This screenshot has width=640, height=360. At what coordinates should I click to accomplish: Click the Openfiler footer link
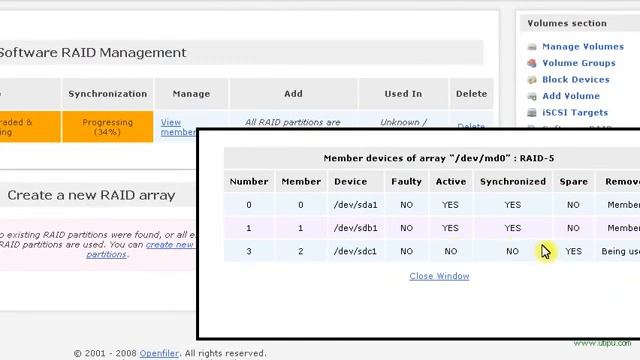pos(159,353)
